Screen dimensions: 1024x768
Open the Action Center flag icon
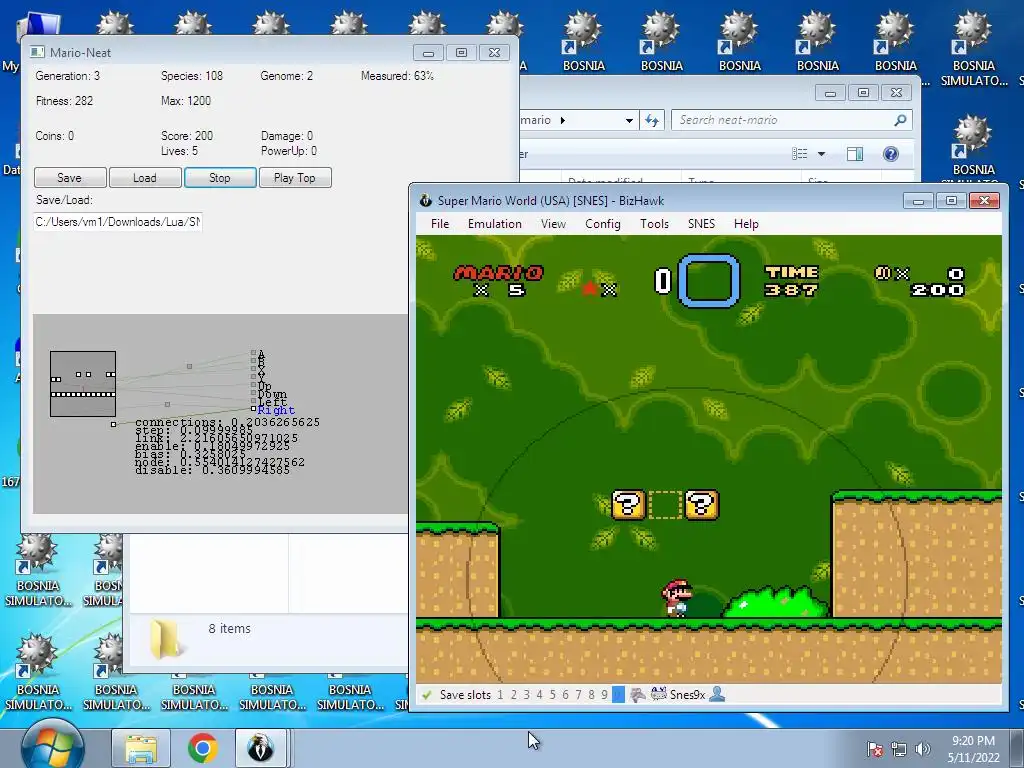coord(874,749)
